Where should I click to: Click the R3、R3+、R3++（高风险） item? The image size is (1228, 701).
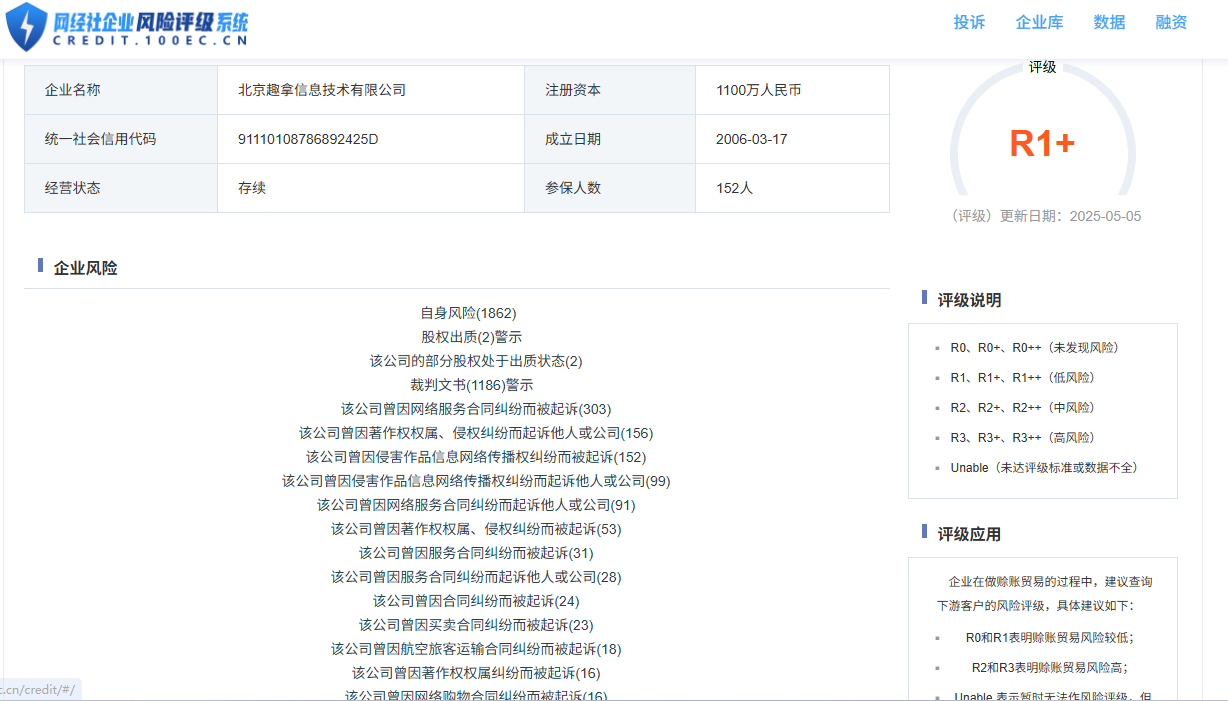(x=1023, y=438)
